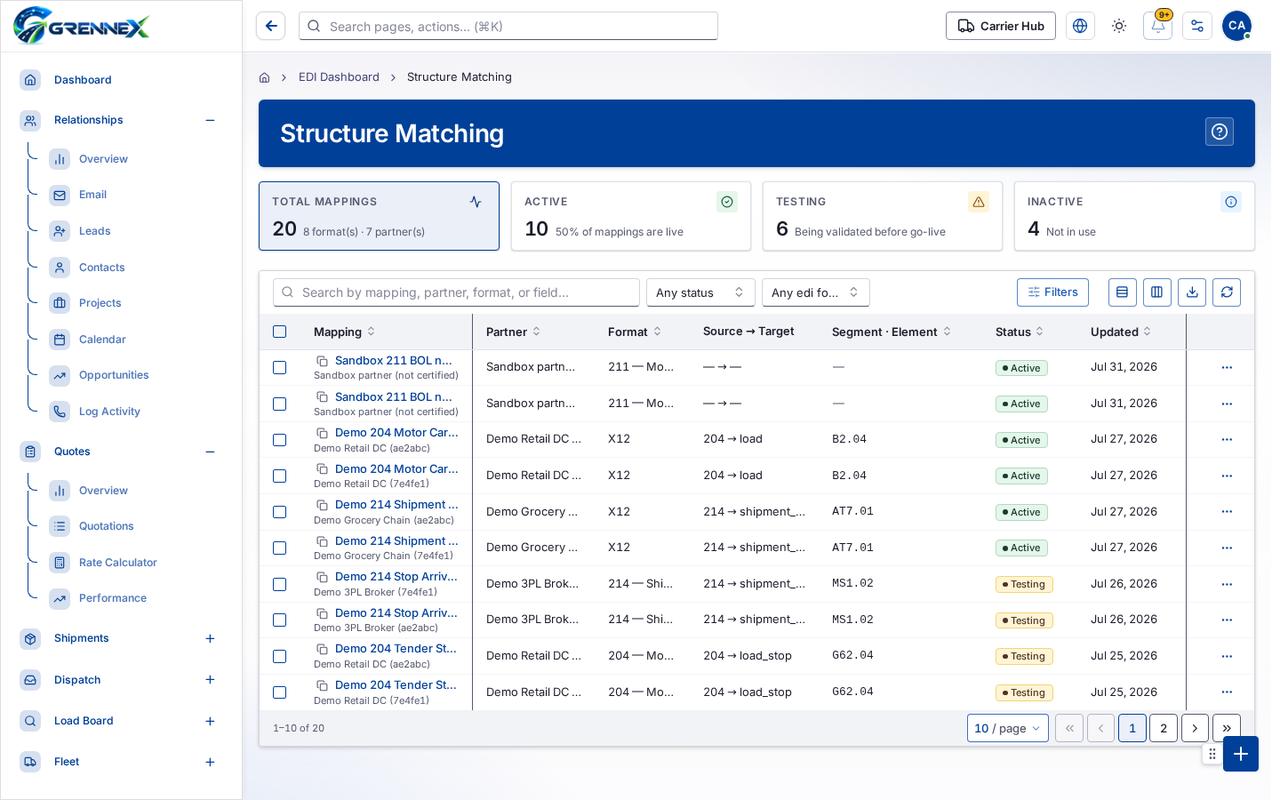Go to last page of table
Viewport: 1280px width, 800px height.
pos(1227,728)
